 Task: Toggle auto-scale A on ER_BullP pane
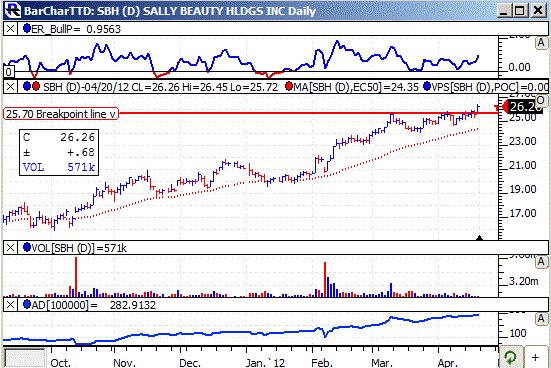click(541, 44)
